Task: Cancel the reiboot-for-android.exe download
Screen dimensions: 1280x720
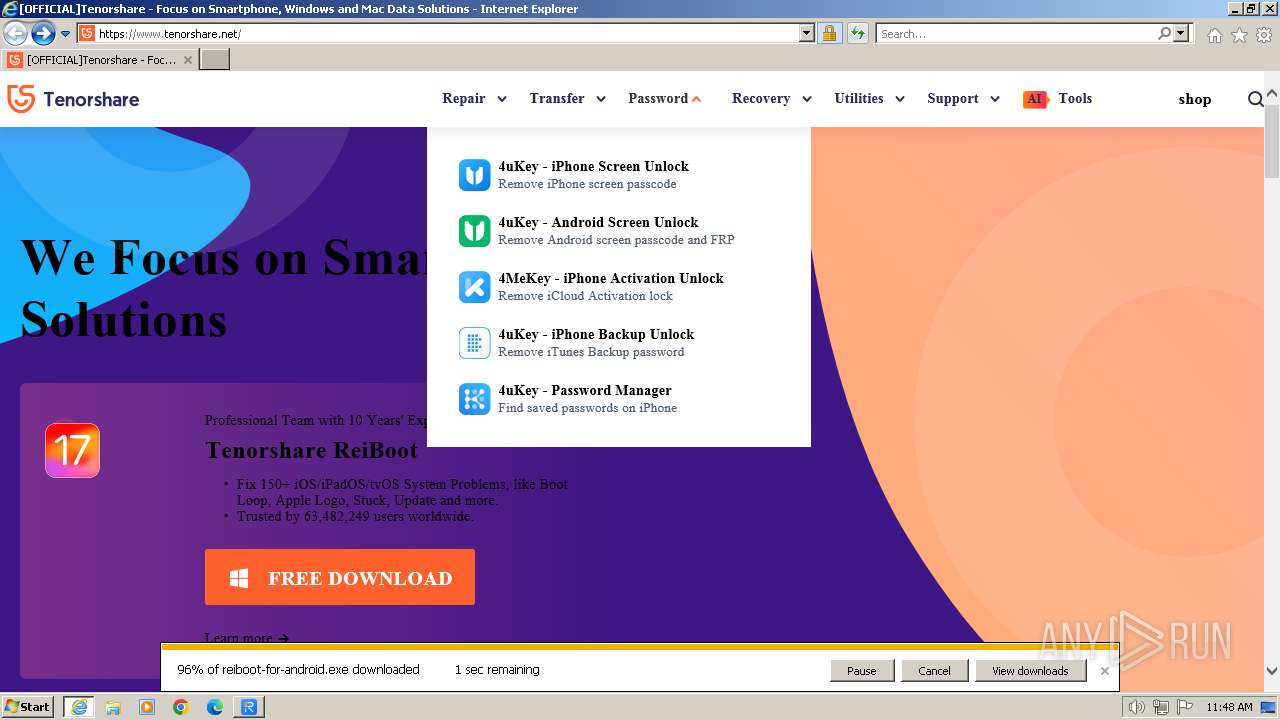Action: [x=934, y=671]
